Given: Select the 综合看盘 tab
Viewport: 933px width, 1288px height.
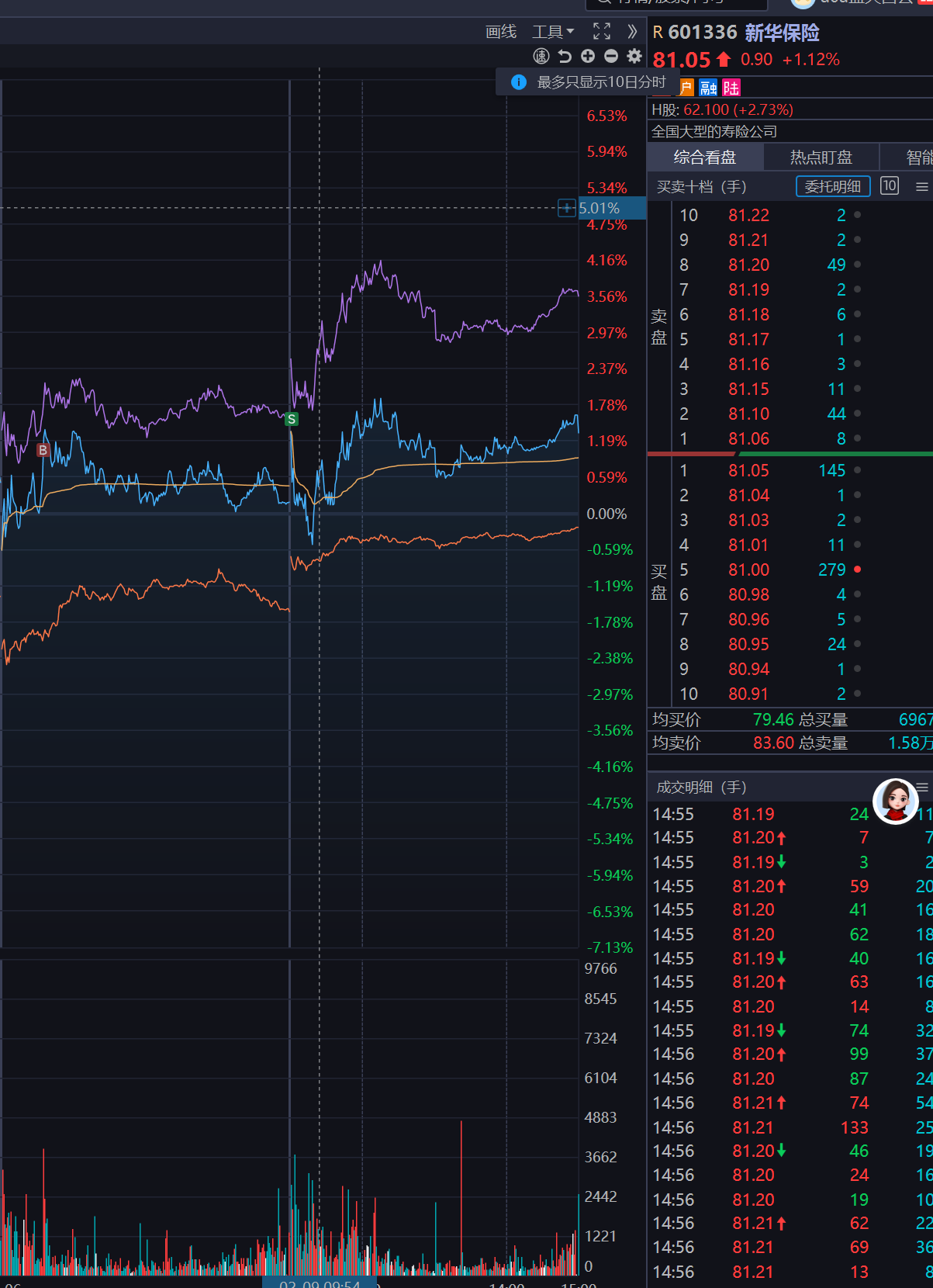Looking at the screenshot, I should pos(704,158).
